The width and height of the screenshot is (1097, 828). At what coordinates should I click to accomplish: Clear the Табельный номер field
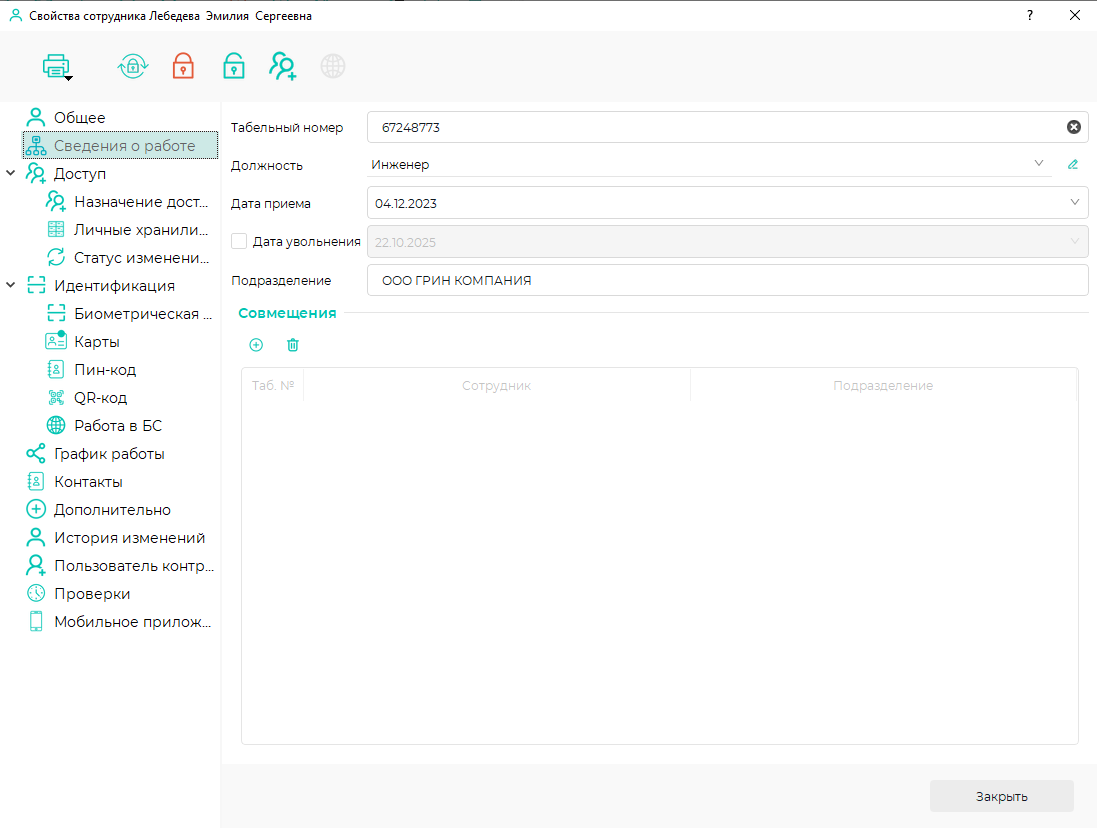(1073, 127)
